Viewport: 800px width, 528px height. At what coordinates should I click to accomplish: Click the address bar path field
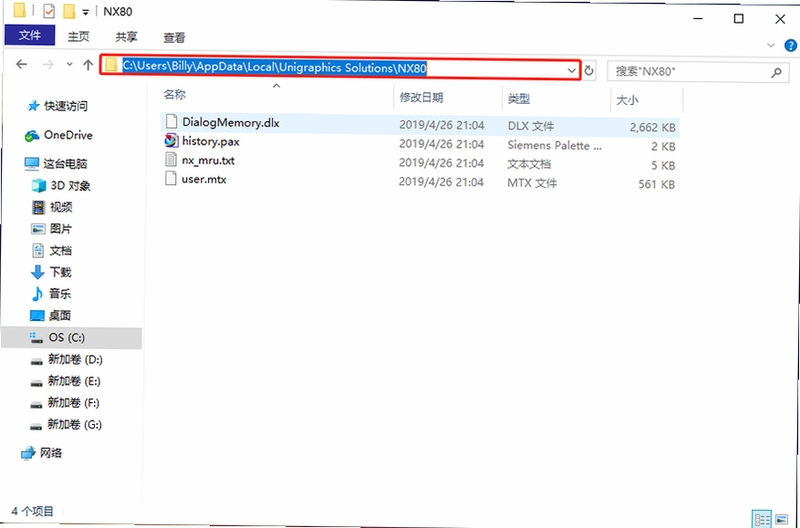point(340,69)
